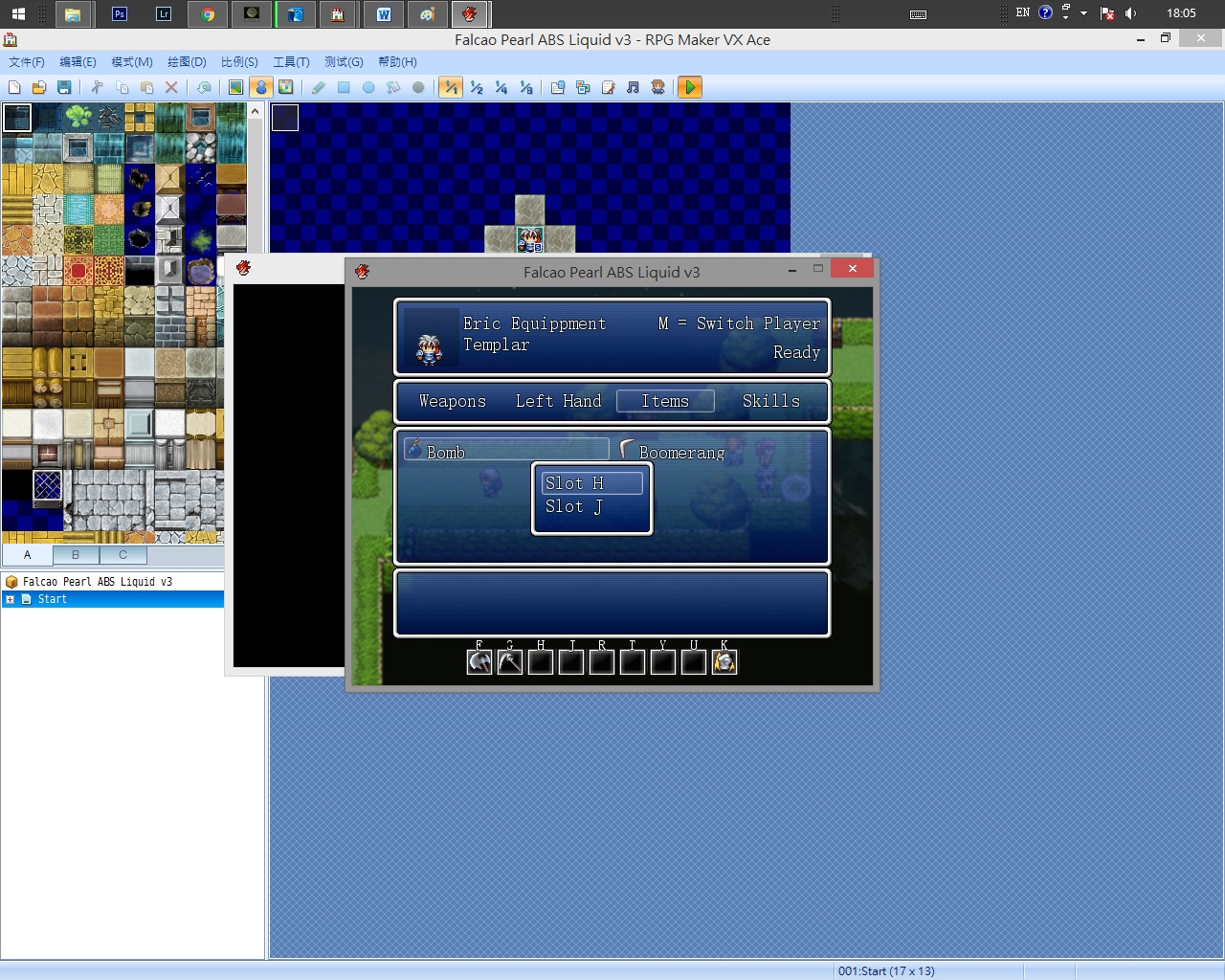1225x980 pixels.
Task: Click the Undo toolbar icon
Action: pyautogui.click(x=204, y=87)
